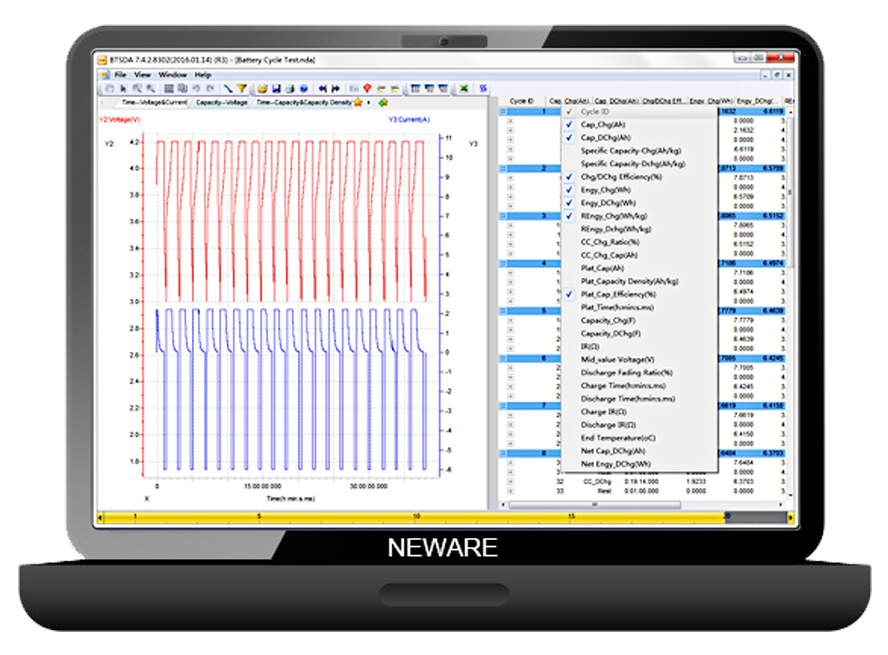The width and height of the screenshot is (888, 655).
Task: Toggle the Plat_Cap_Efficiency(%) column off
Action: (569, 294)
